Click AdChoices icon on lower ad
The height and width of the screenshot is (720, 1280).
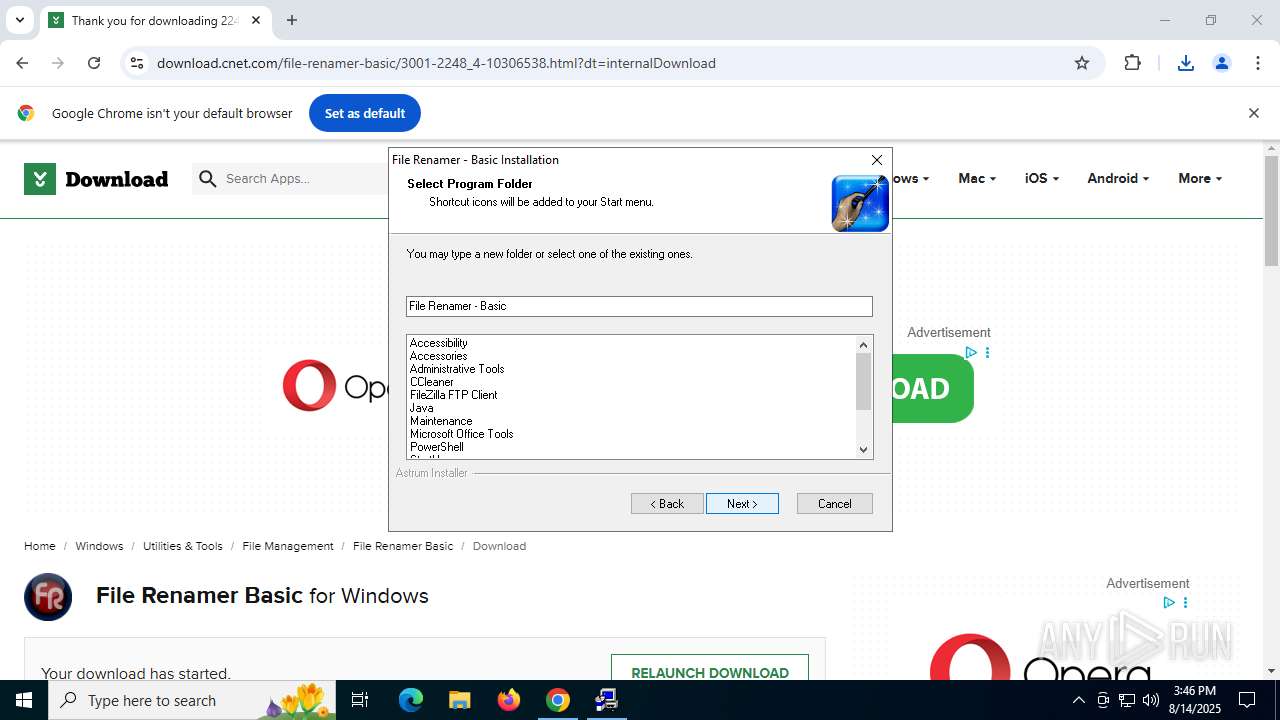point(1168,603)
